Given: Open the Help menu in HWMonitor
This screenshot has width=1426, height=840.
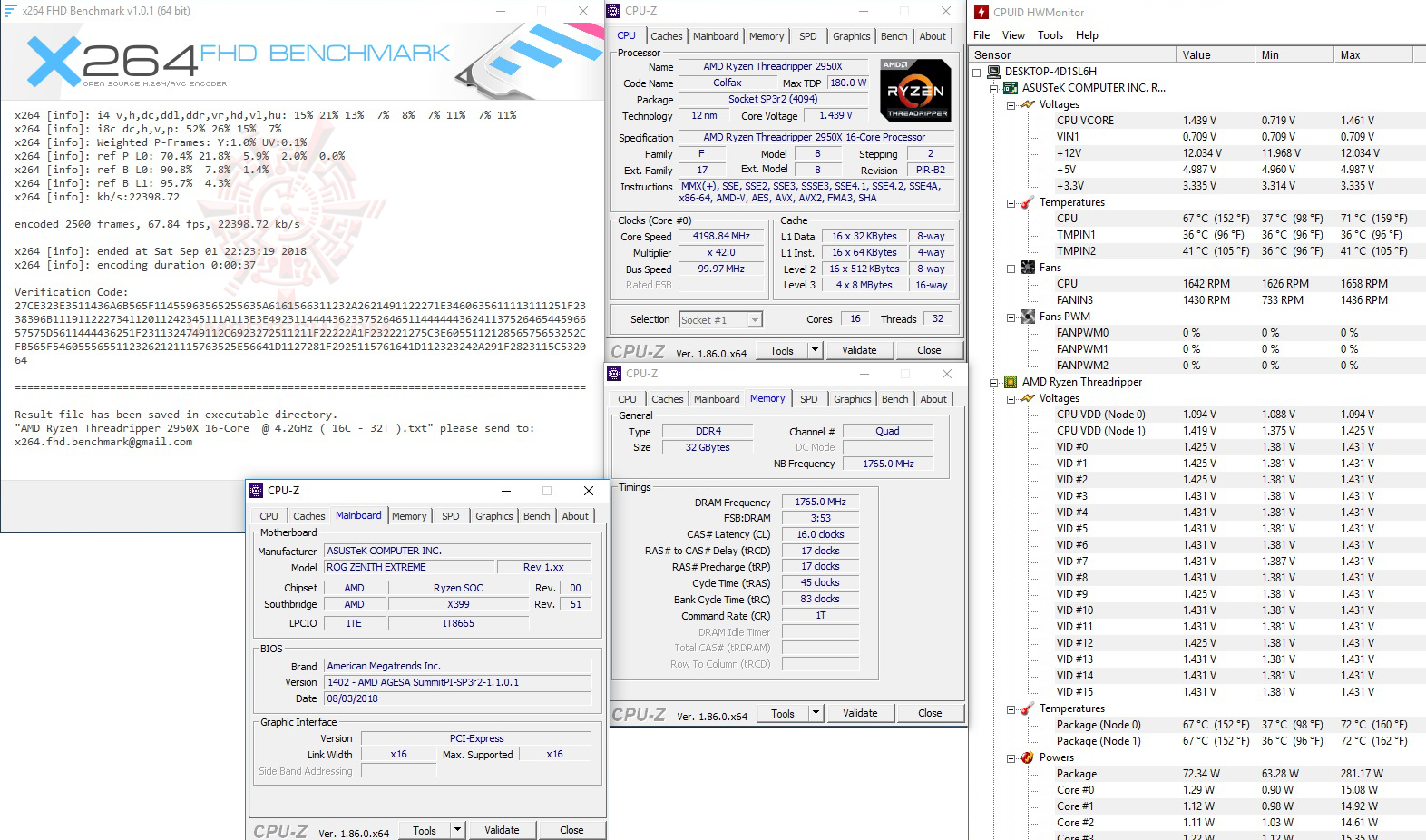Looking at the screenshot, I should click(1087, 35).
